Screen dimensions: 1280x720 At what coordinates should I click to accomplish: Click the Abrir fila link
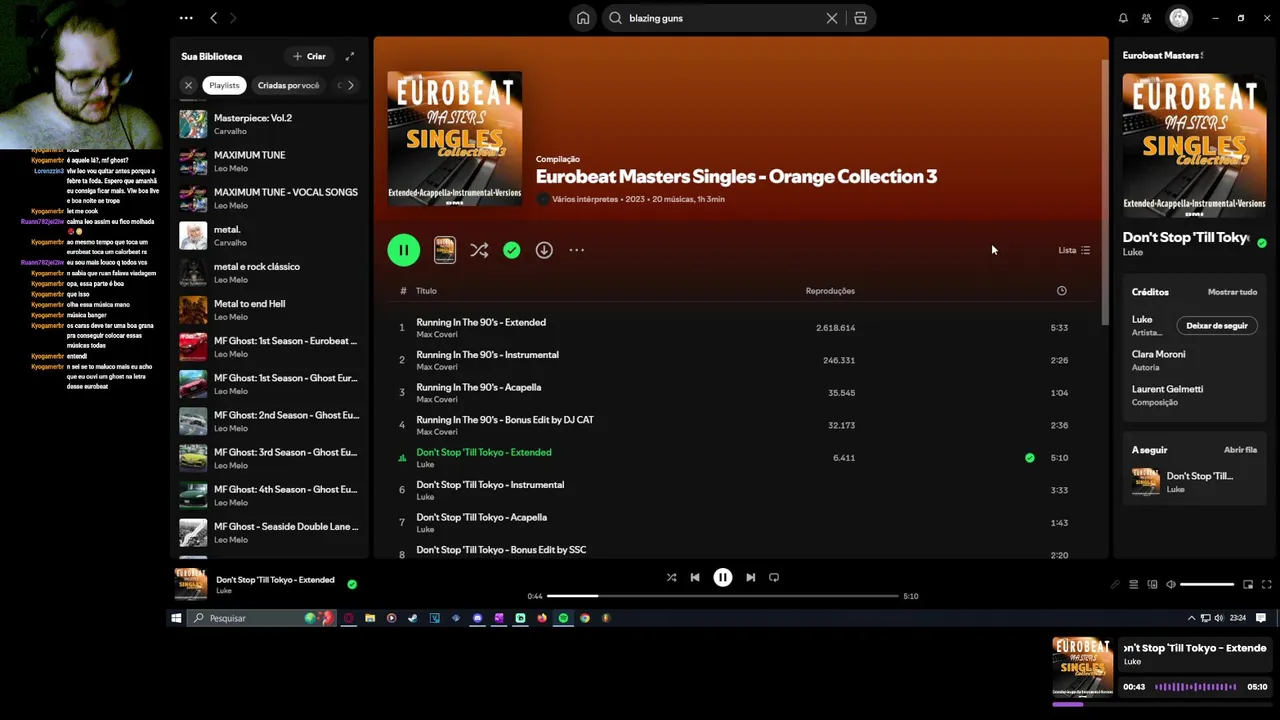(1240, 450)
